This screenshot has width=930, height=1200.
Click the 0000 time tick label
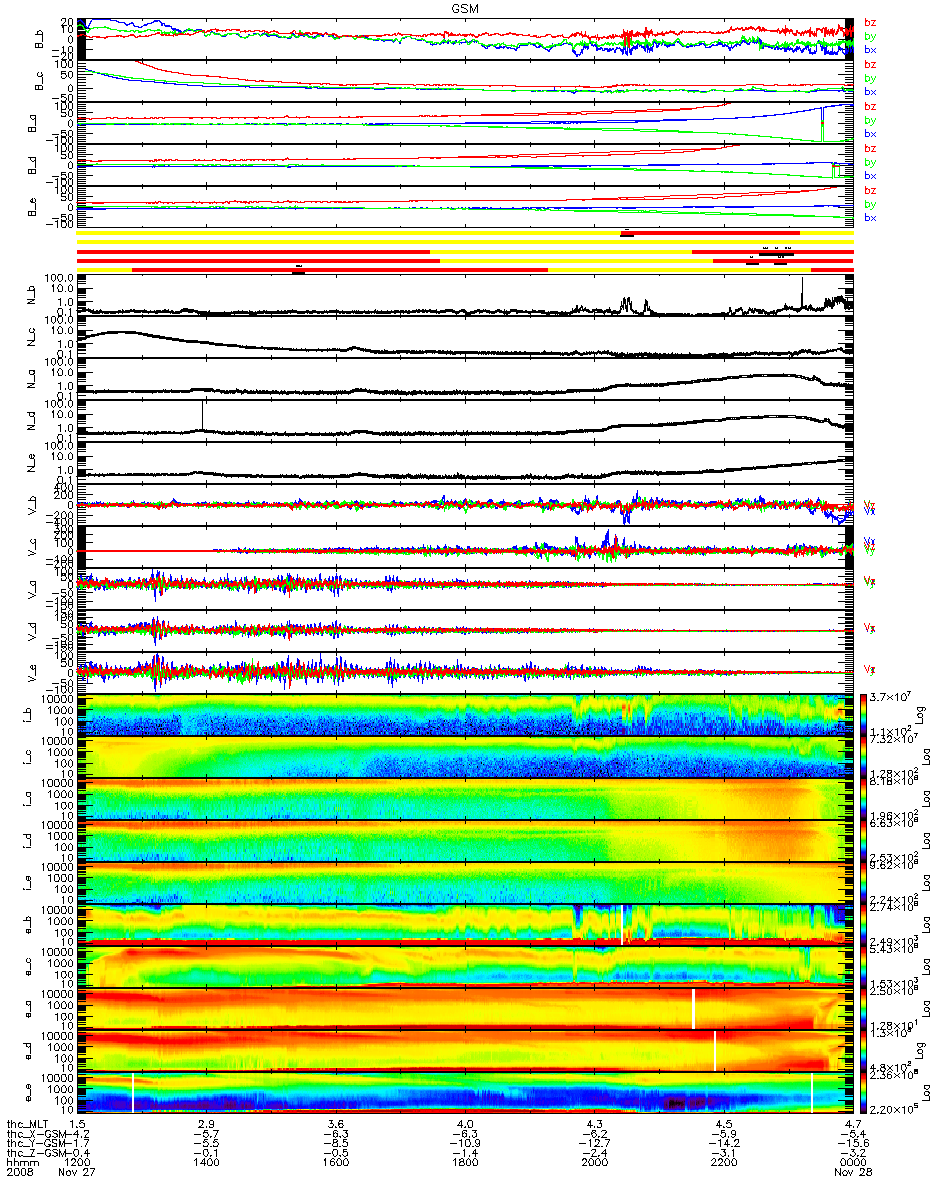[x=852, y=1163]
